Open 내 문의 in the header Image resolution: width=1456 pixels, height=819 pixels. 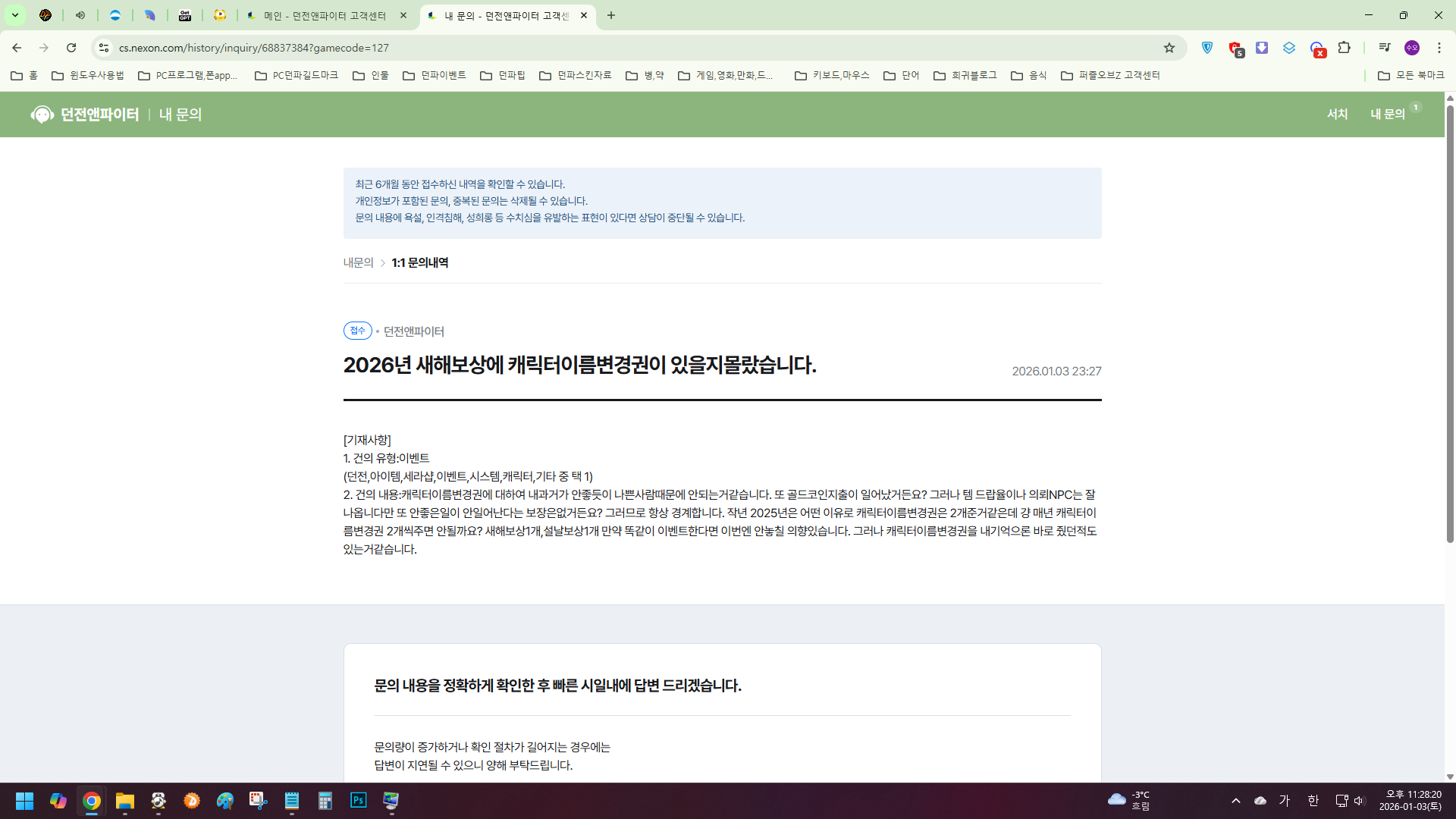1387,114
